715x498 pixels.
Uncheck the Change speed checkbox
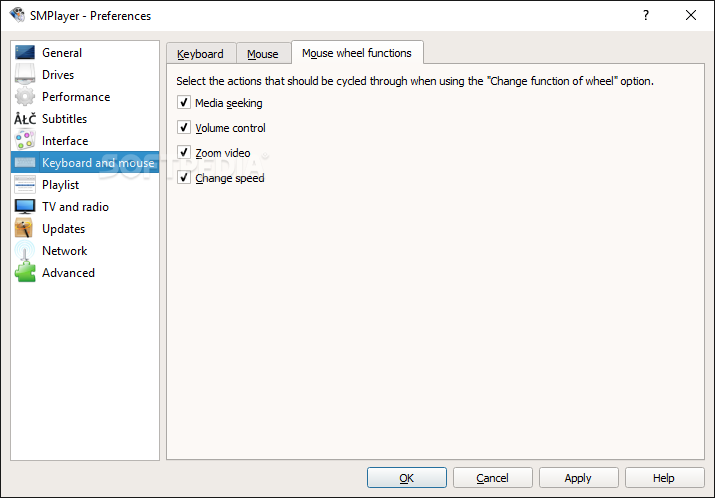point(184,177)
